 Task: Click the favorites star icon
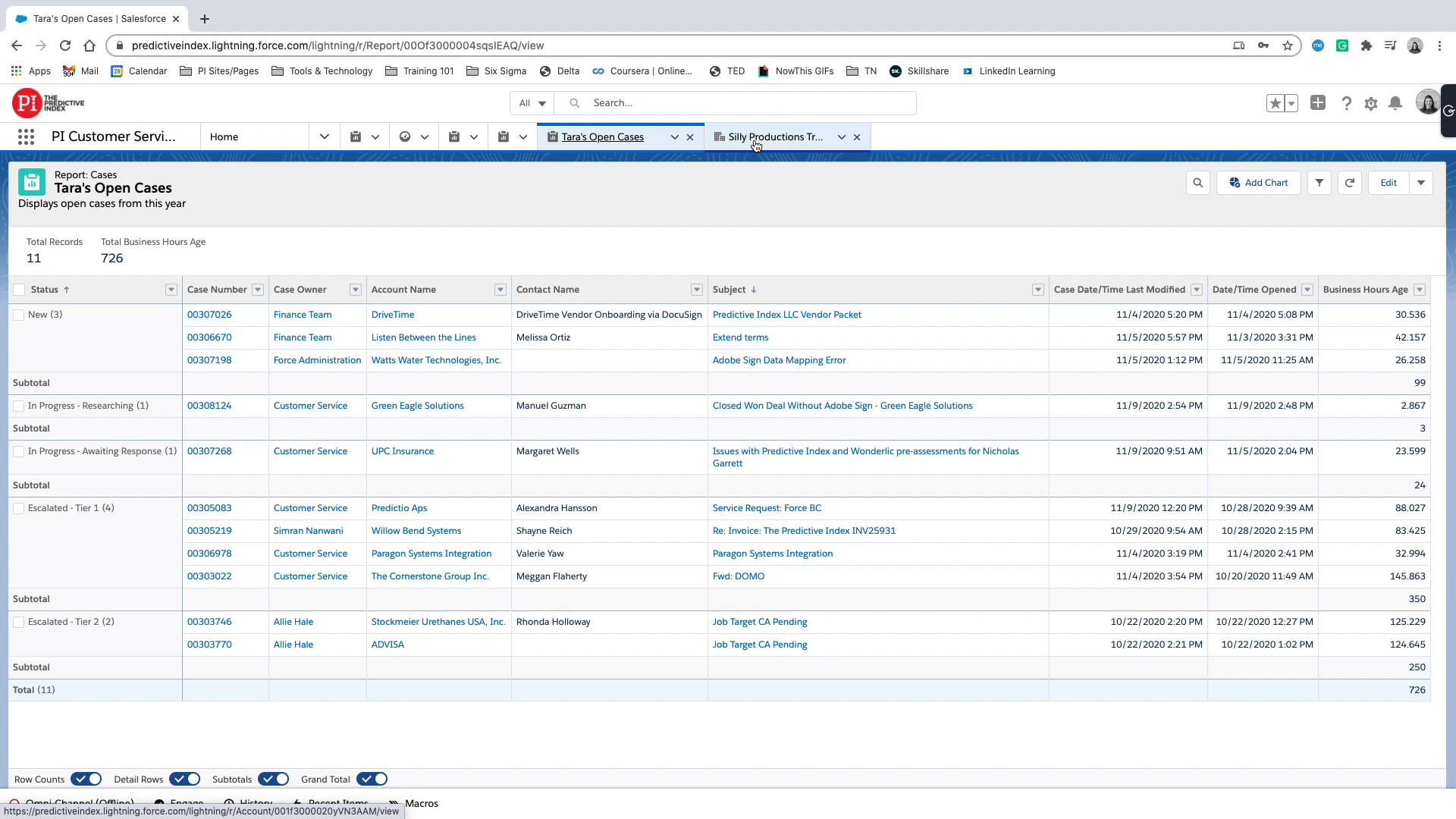point(1275,103)
